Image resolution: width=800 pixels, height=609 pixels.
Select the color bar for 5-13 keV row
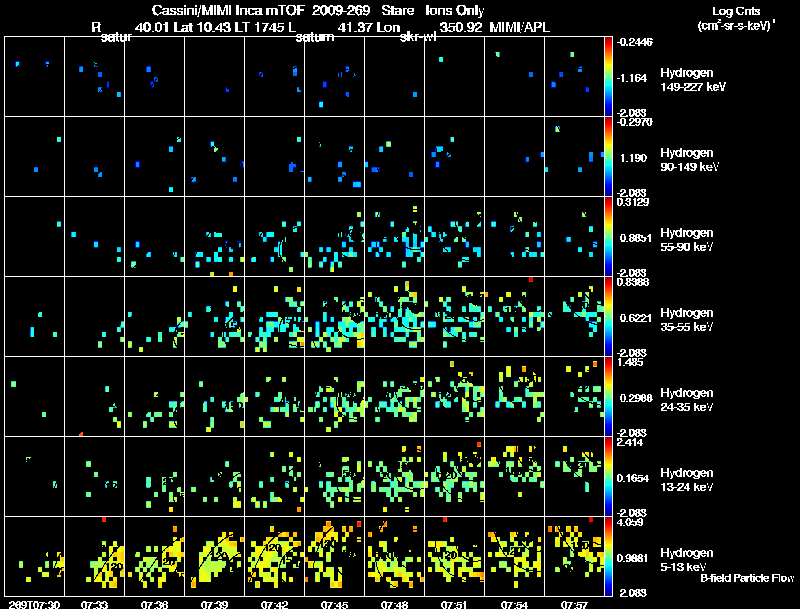608,556
